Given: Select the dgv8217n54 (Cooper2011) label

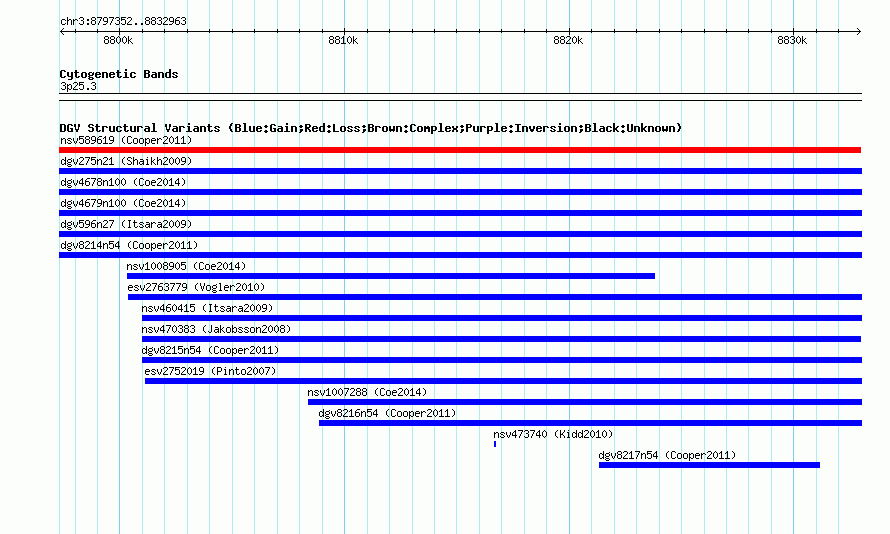Looking at the screenshot, I should [668, 455].
